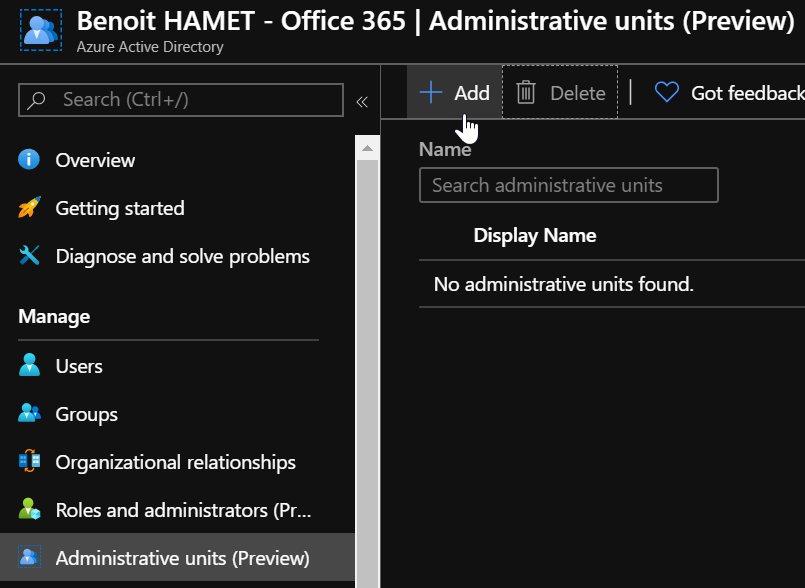Open the Got feedback link
Image resolution: width=805 pixels, height=588 pixels.
pos(746,93)
